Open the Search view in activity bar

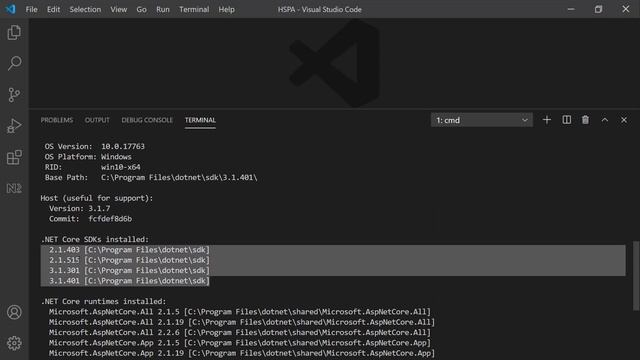14,63
